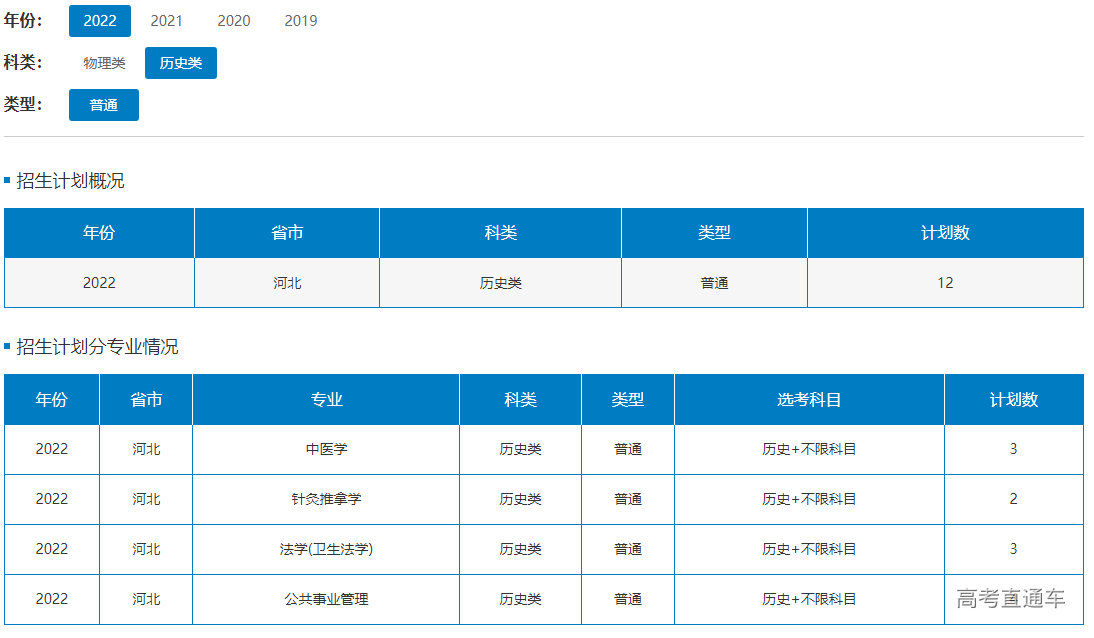Click the 公共事业管理 major cell
The height and width of the screenshot is (638, 1094).
326,599
